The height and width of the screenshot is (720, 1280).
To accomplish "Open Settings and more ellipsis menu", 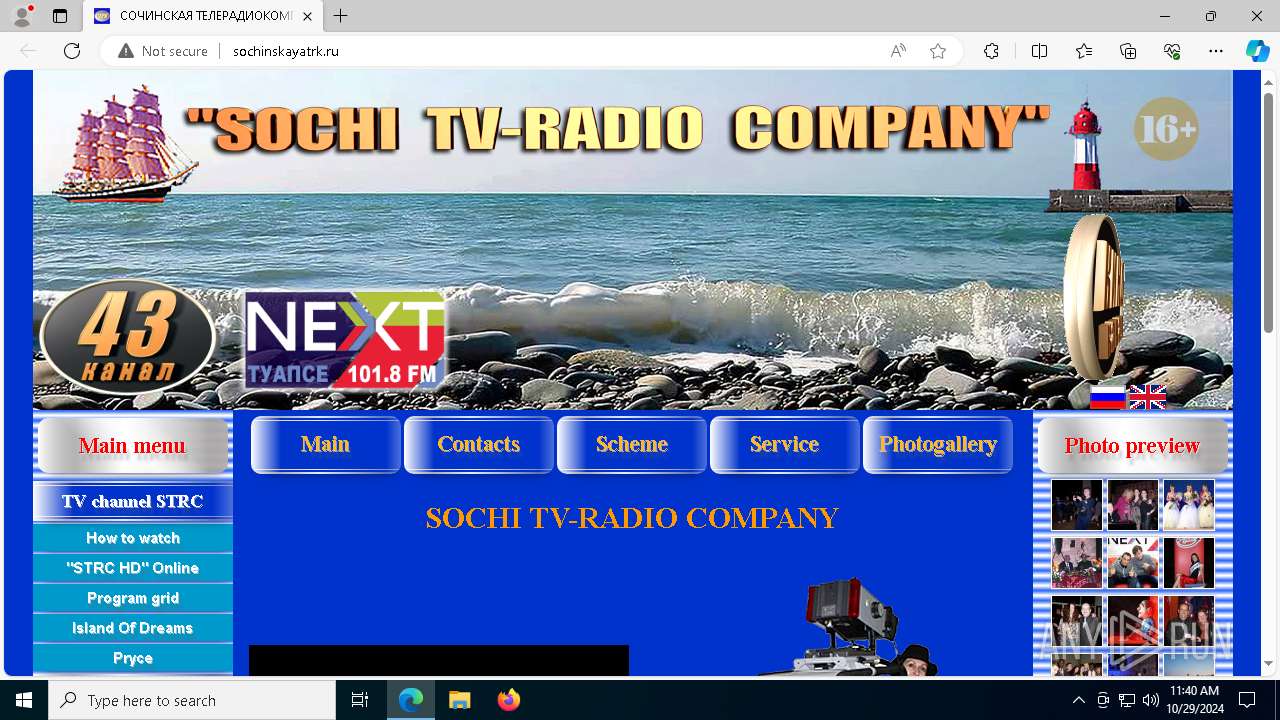I will point(1216,51).
